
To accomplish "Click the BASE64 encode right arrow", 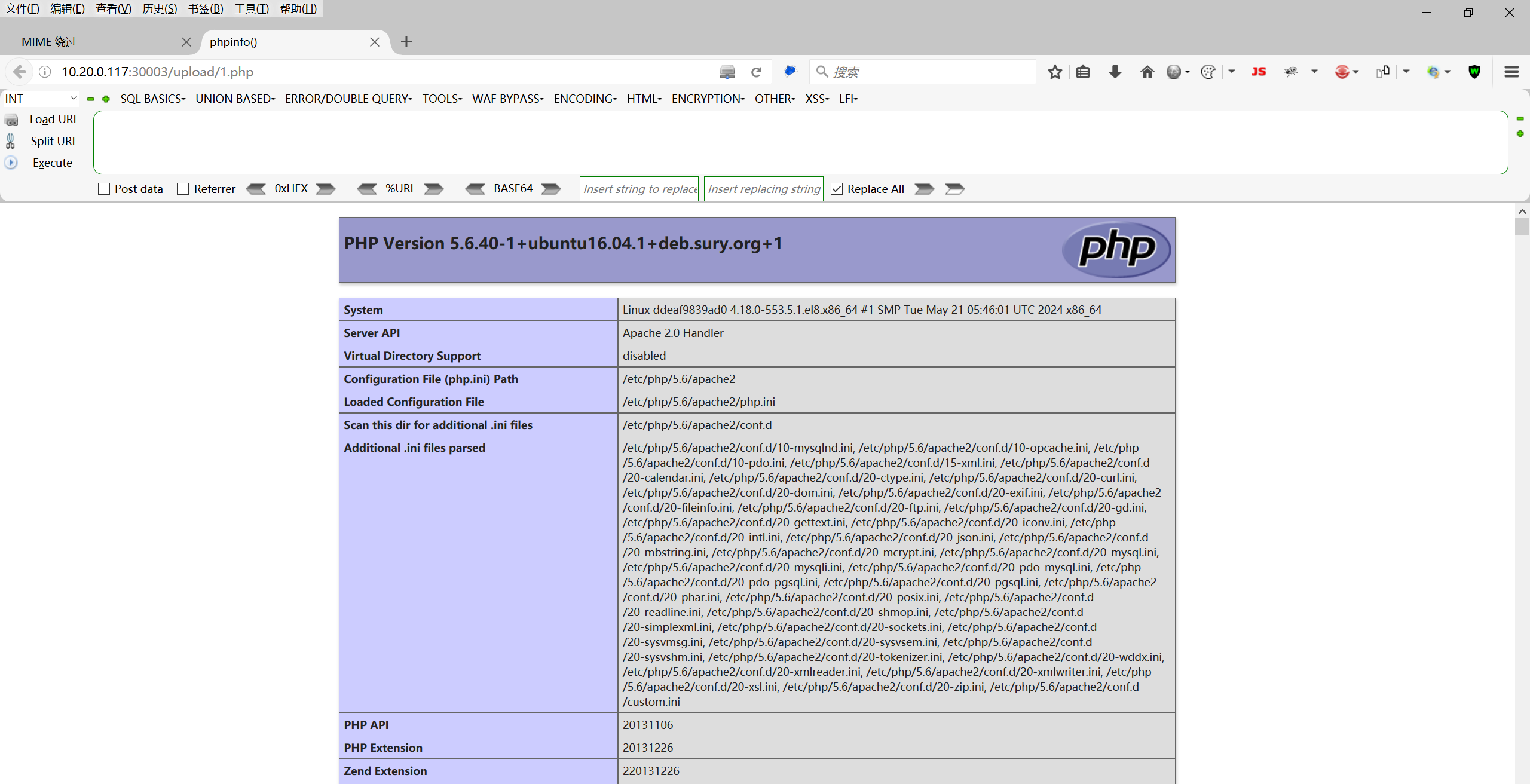I will 551,189.
